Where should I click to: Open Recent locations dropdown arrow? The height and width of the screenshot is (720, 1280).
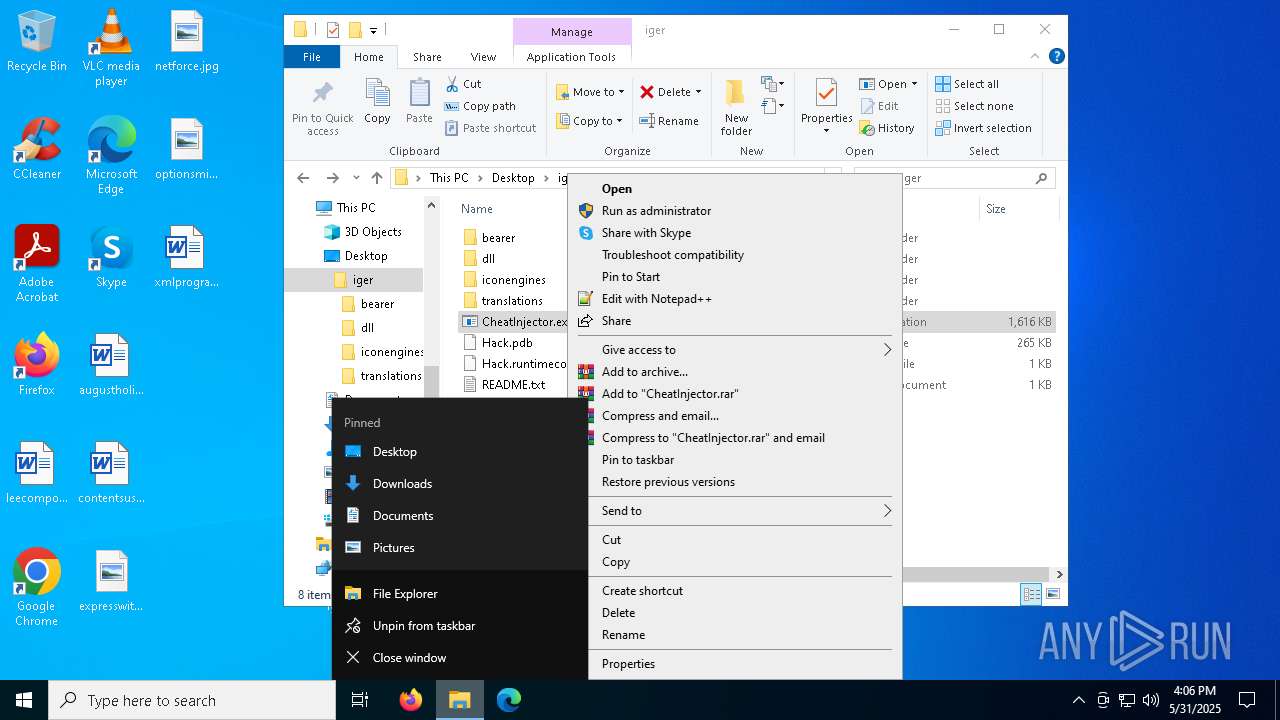tap(356, 178)
